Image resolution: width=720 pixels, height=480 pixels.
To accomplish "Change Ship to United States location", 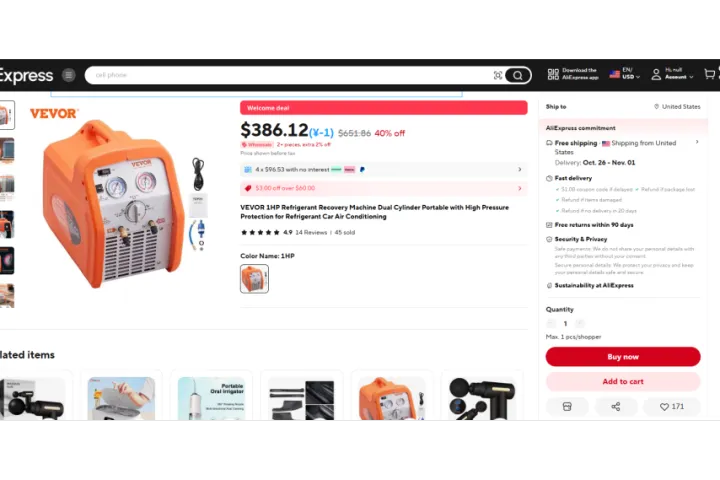I will [x=677, y=107].
